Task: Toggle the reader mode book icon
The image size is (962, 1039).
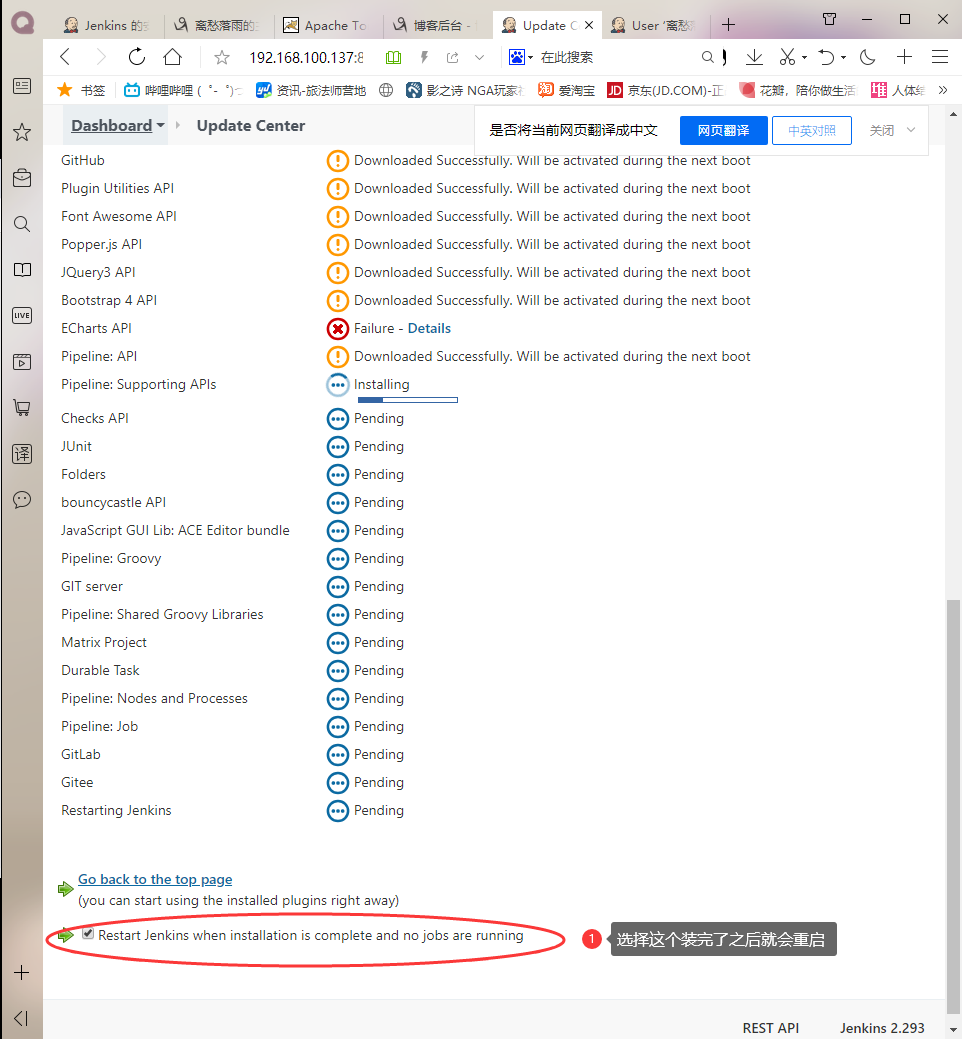Action: [x=394, y=58]
